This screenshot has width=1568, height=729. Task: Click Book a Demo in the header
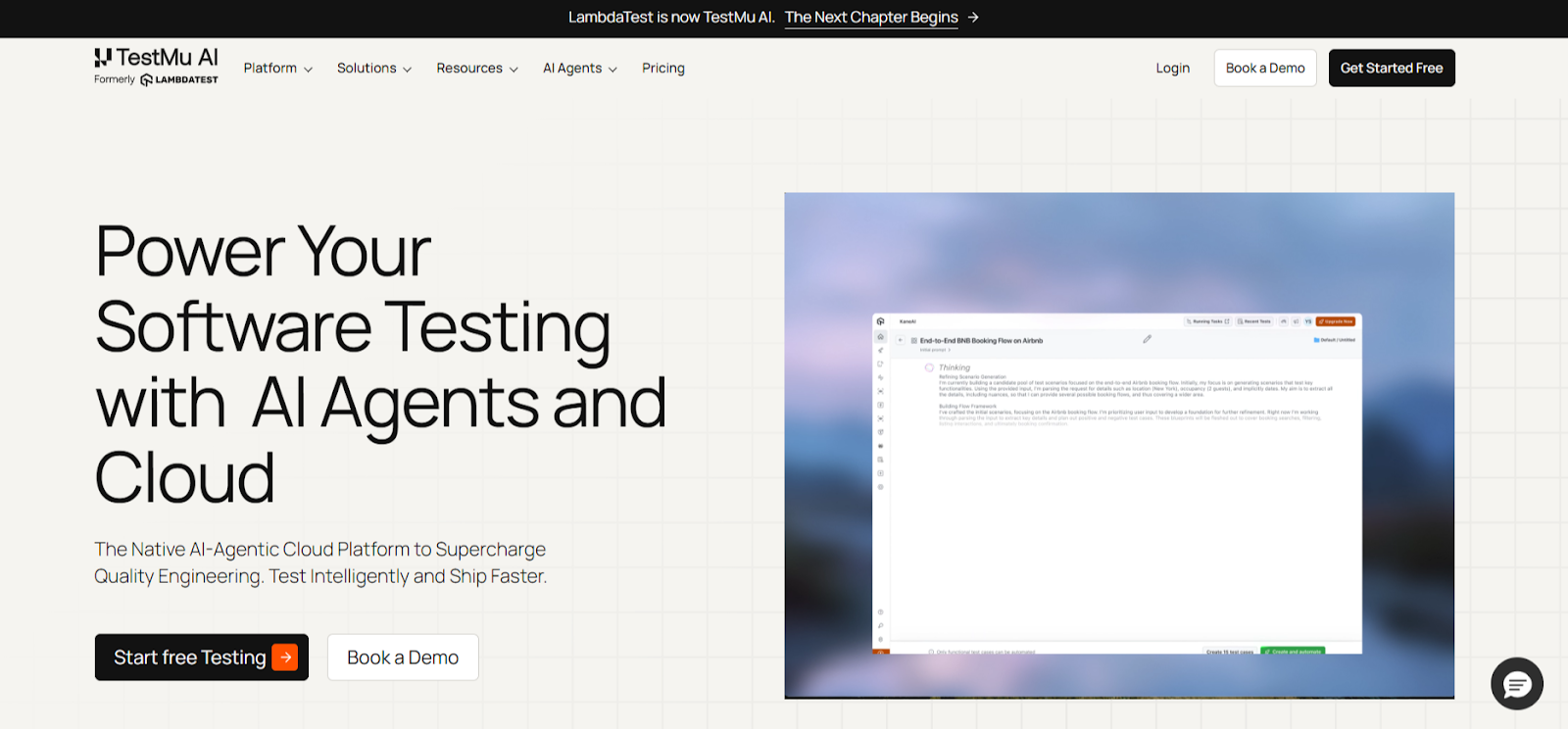tap(1265, 68)
